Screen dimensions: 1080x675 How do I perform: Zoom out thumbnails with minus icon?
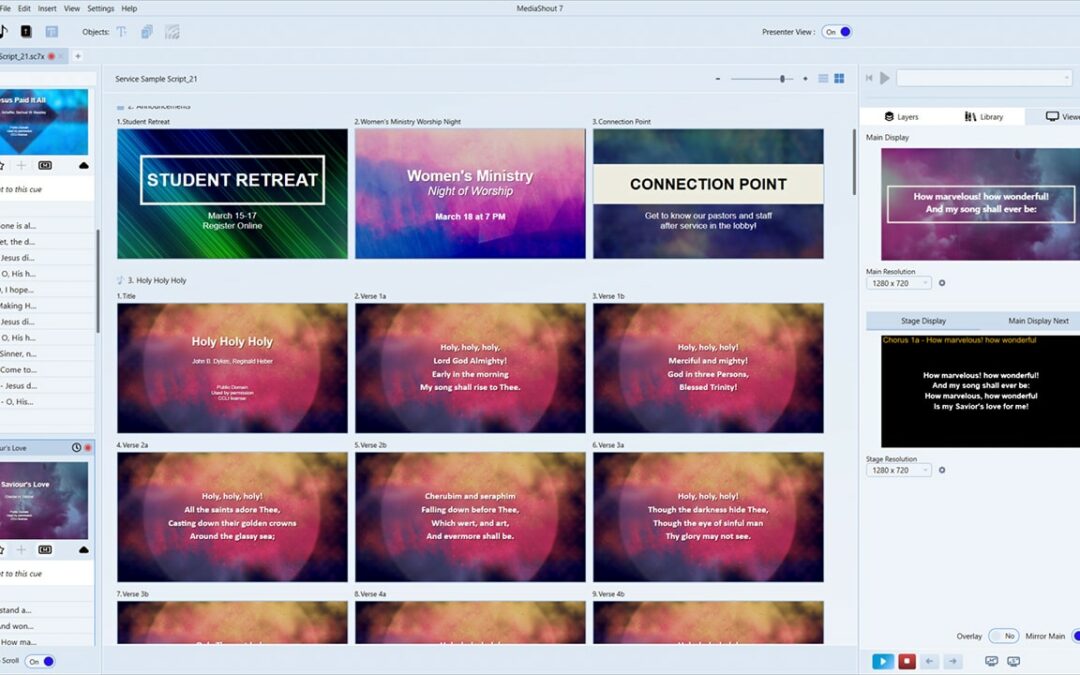pos(718,79)
